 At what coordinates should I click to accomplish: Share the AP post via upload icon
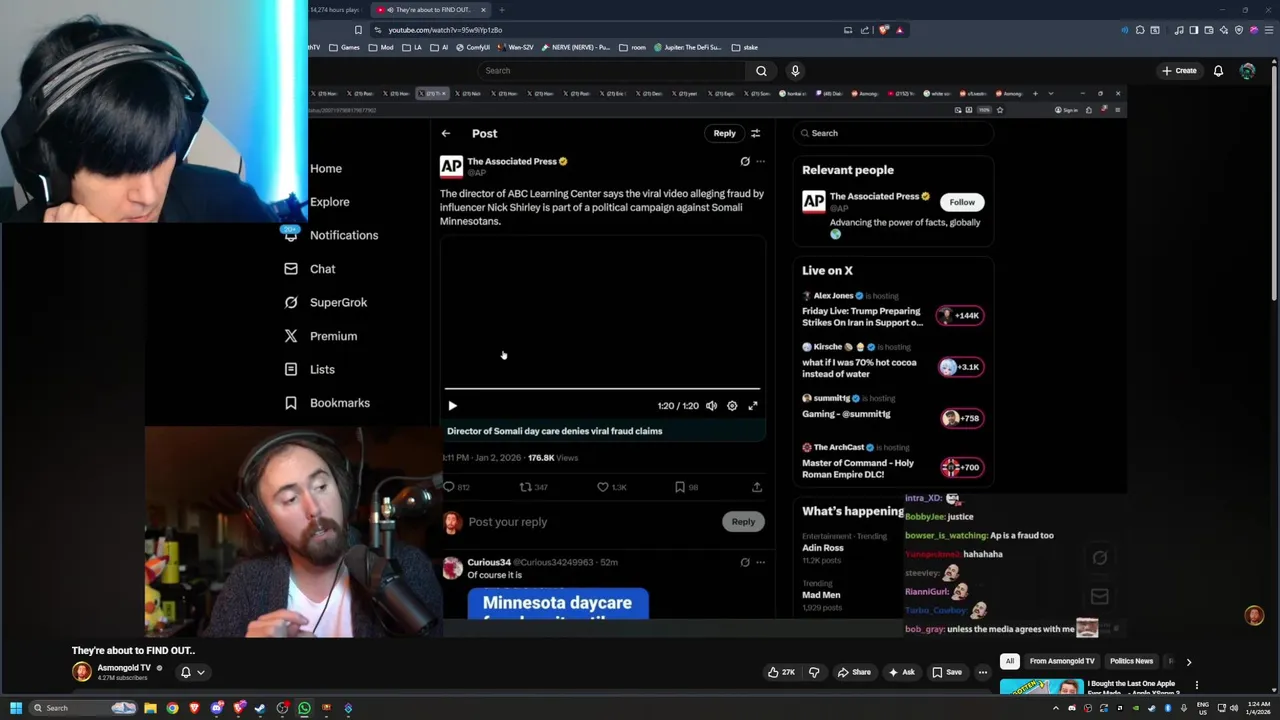(x=757, y=487)
